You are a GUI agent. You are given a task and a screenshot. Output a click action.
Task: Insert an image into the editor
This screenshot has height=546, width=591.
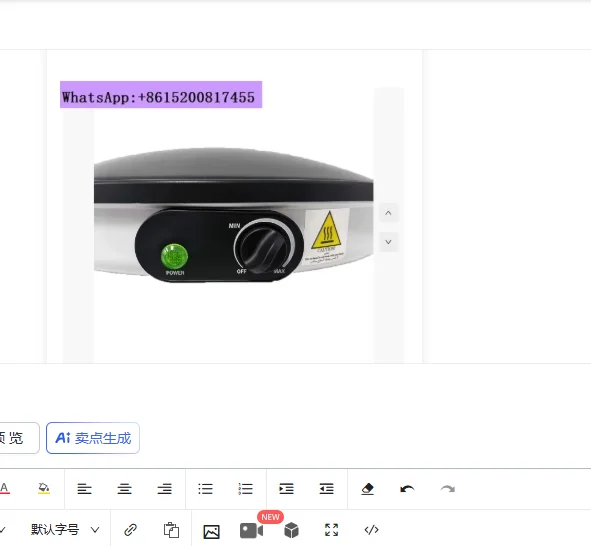(x=211, y=531)
